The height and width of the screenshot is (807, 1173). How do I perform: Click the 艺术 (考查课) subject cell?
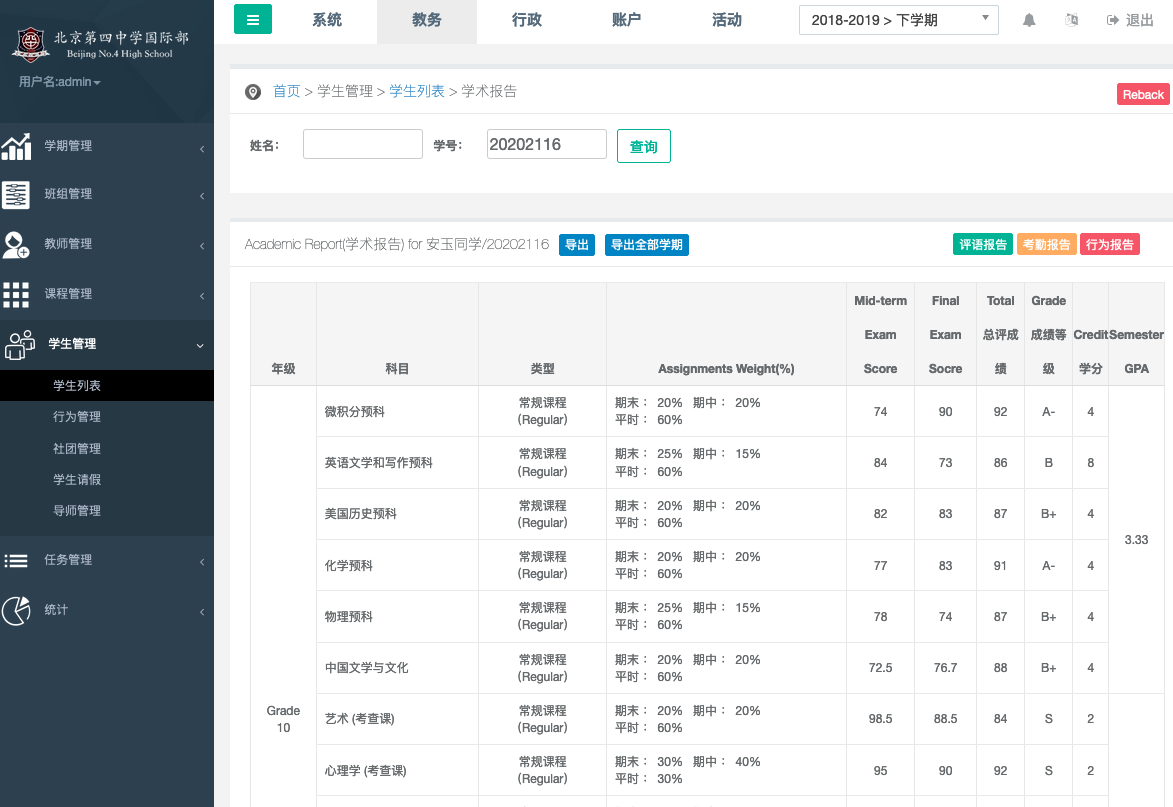pos(397,719)
